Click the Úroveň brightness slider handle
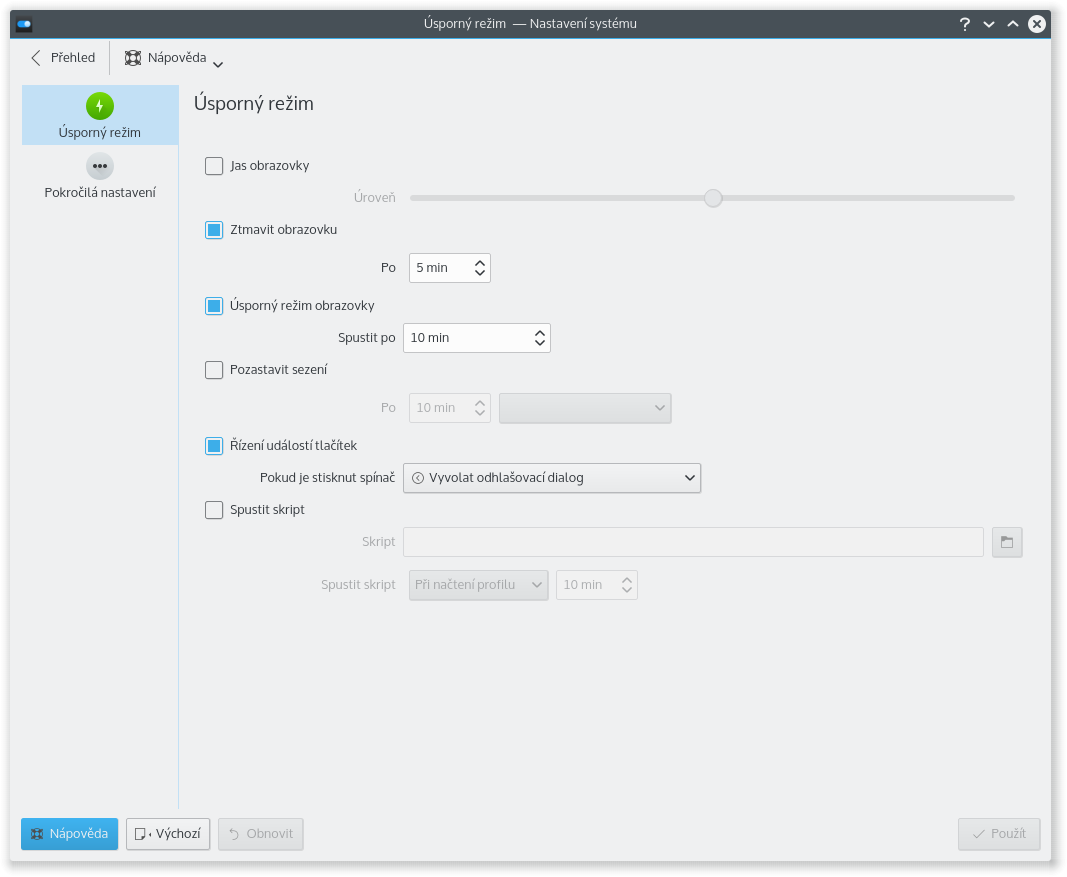 tap(713, 198)
